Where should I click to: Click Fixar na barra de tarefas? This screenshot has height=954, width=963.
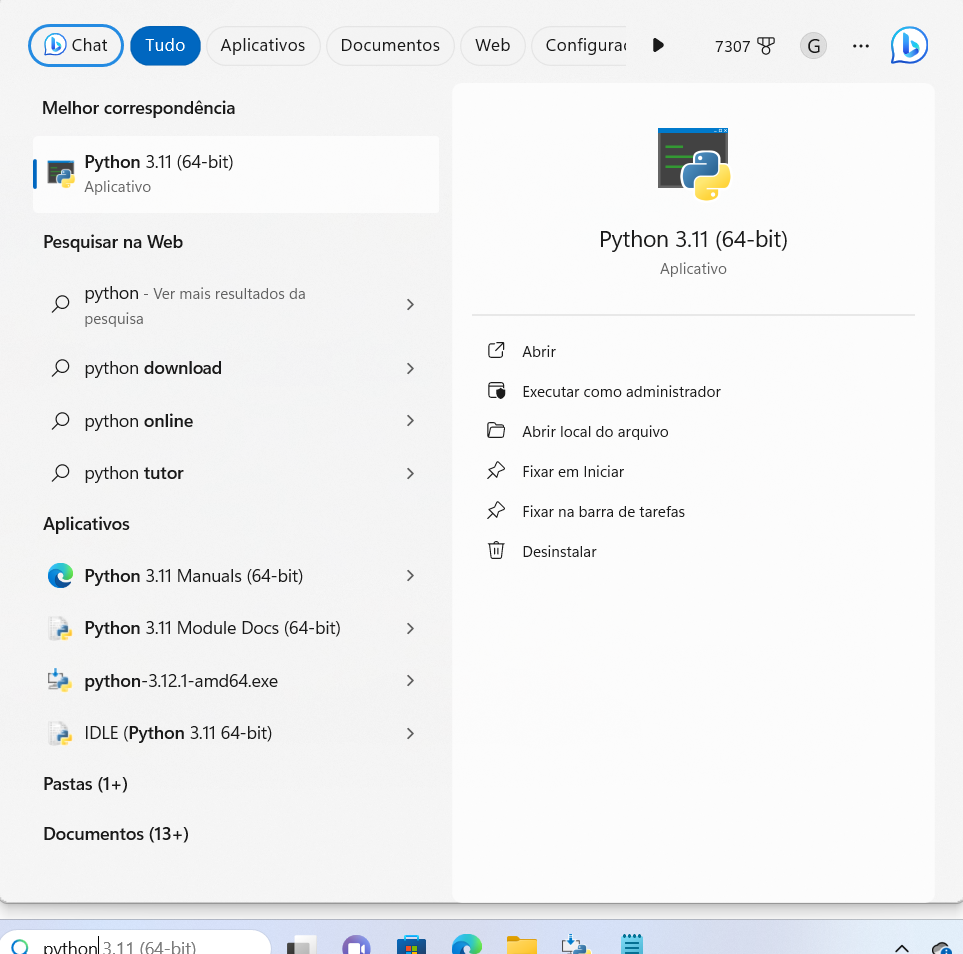coord(603,512)
